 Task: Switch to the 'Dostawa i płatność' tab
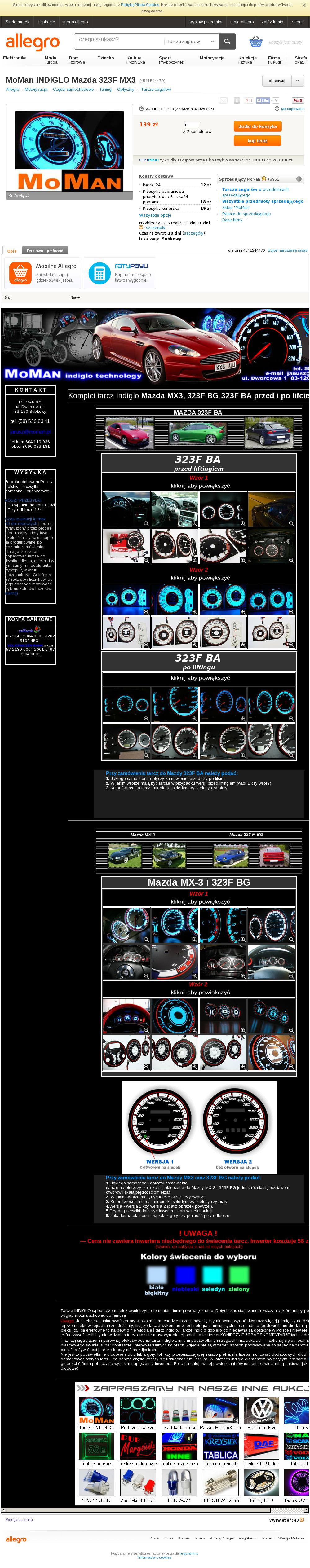point(44,251)
